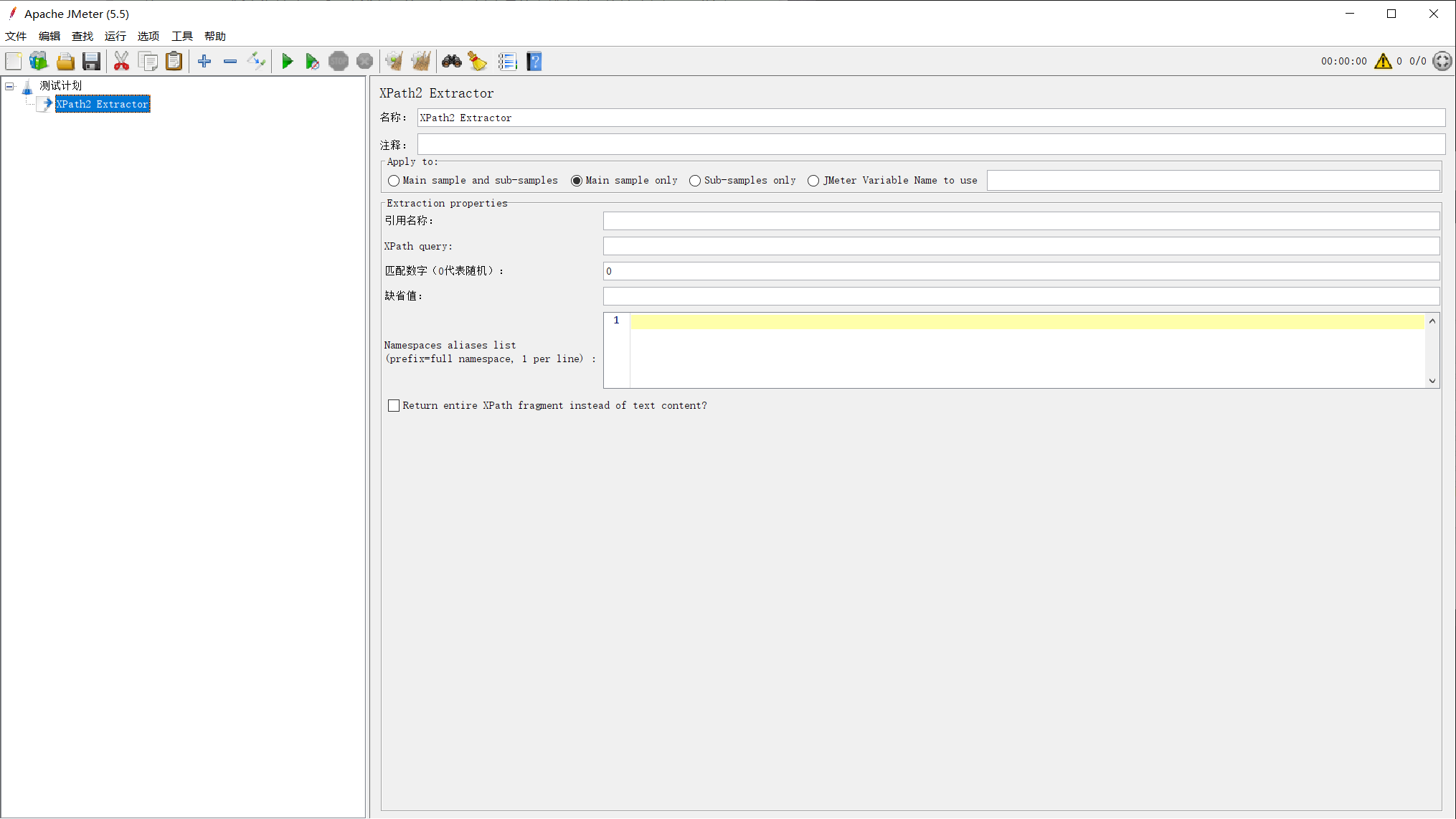Expand all tree nodes with plus icon
Viewport: 1456px width, 819px height.
click(x=204, y=61)
